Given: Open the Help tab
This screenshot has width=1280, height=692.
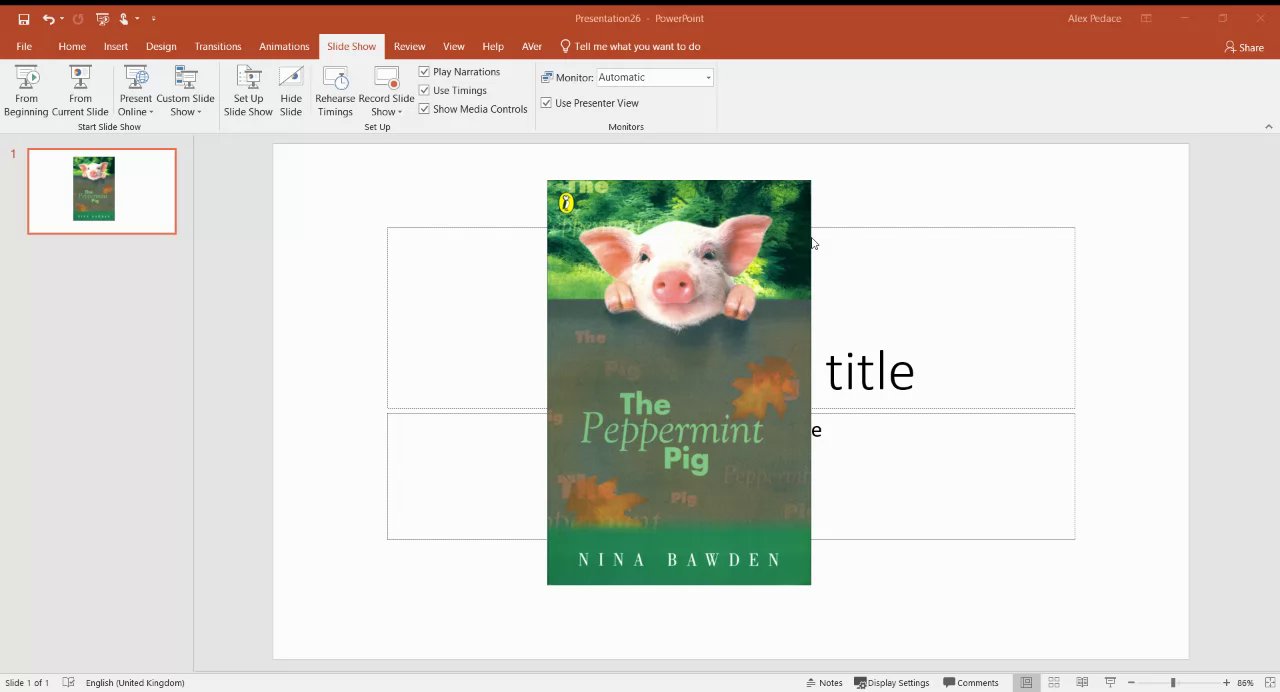Looking at the screenshot, I should coord(493,46).
